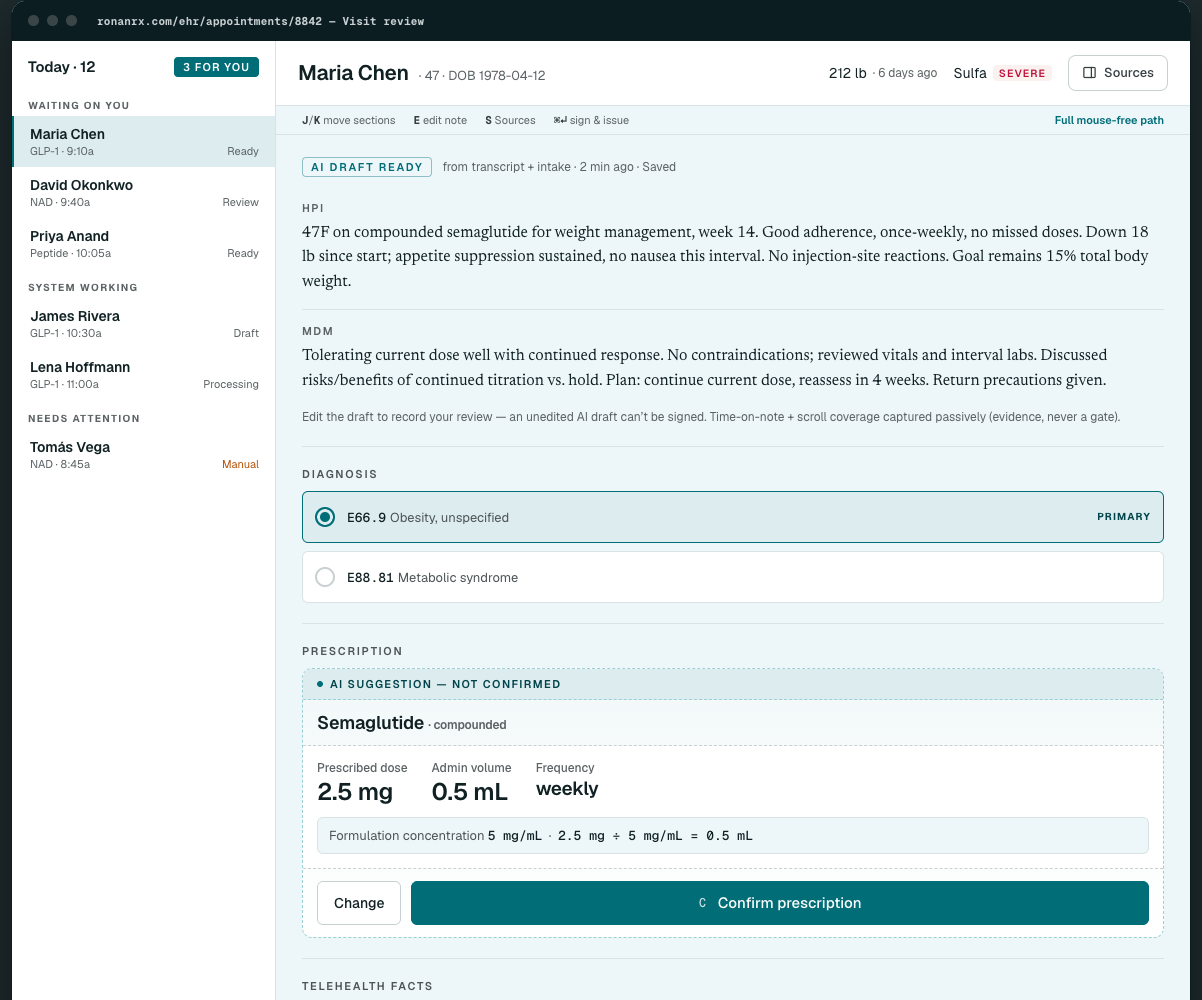Click the PRIMARY diagnosis tag
This screenshot has width=1202, height=1000.
coord(1123,517)
